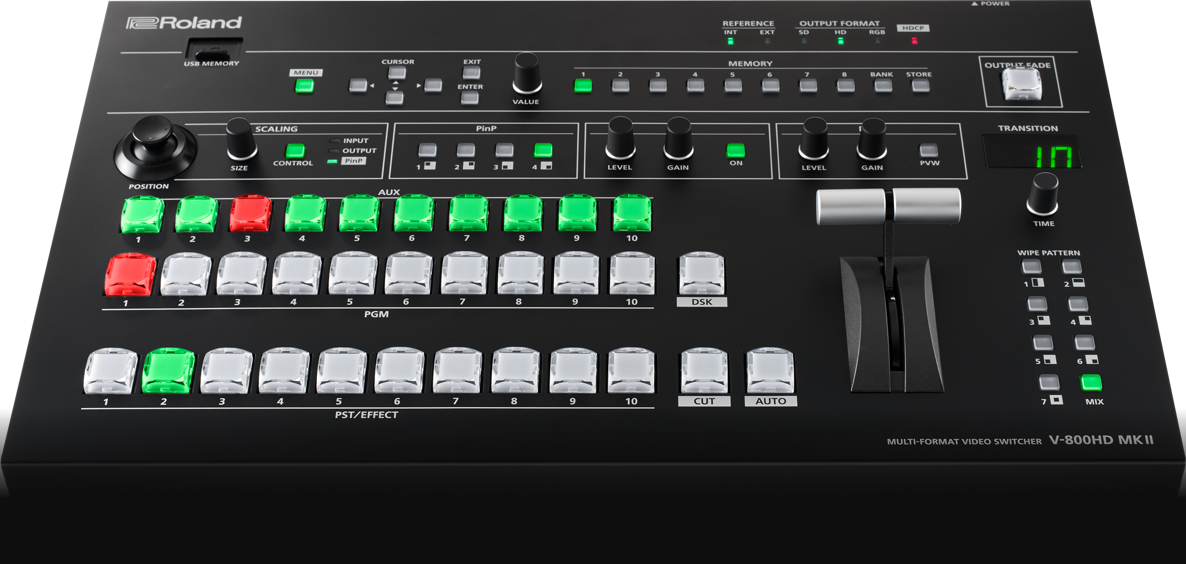The height and width of the screenshot is (564, 1186).
Task: Click the TRANSITION time display
Action: [x=1032, y=153]
